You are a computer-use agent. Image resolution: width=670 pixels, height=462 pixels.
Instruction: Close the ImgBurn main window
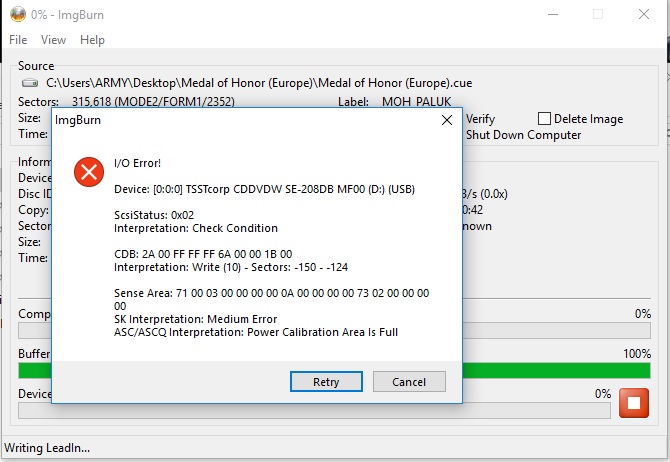click(x=644, y=15)
